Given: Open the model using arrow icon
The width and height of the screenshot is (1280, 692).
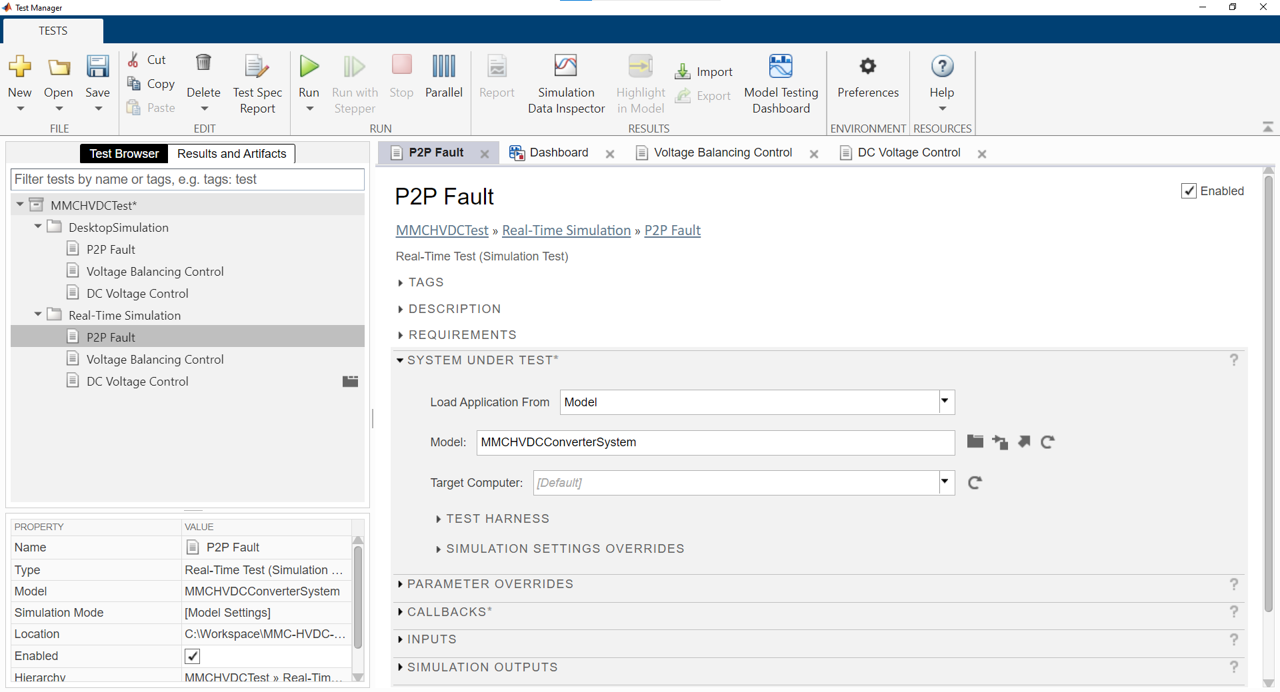Looking at the screenshot, I should [x=1024, y=442].
